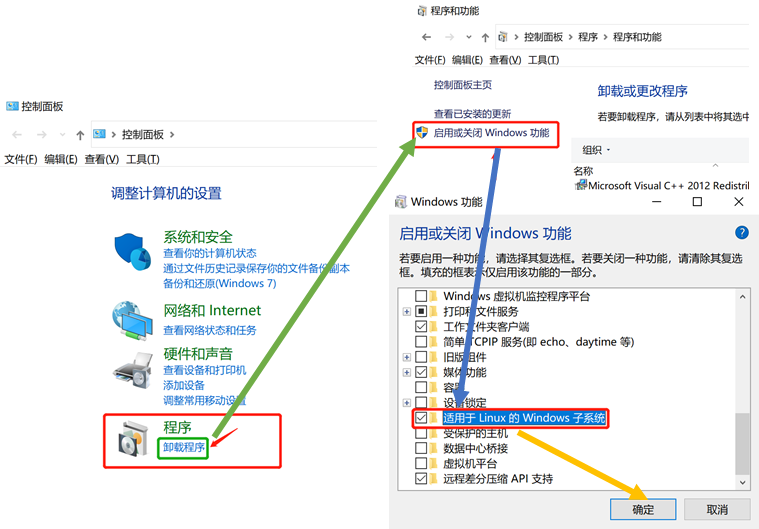759x529 pixels.
Task: Open 启用或关闭 Windows 功能 link
Action: click(x=491, y=133)
